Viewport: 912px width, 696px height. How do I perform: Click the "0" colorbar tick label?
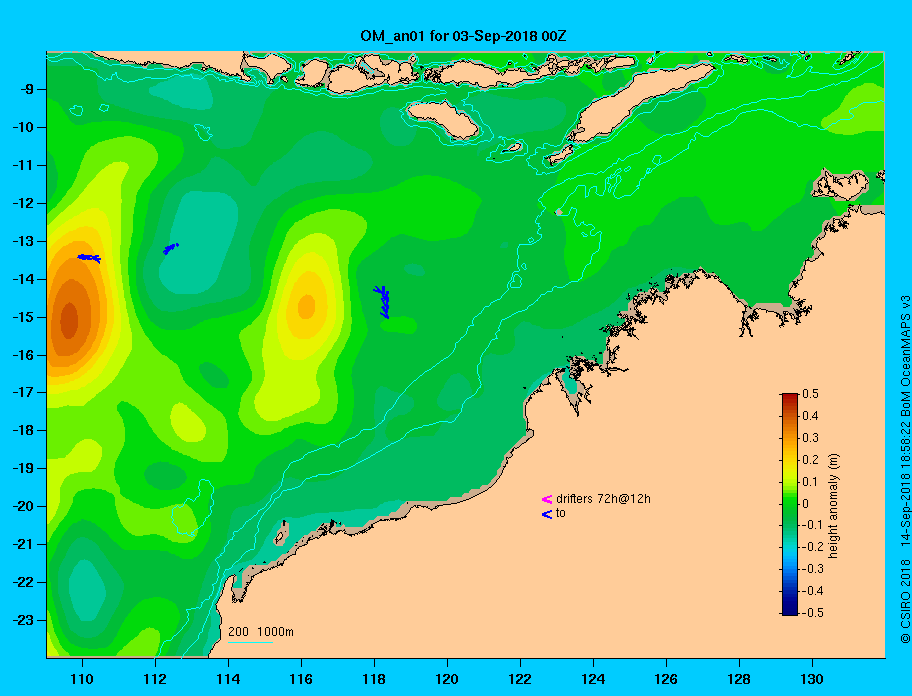click(x=806, y=504)
